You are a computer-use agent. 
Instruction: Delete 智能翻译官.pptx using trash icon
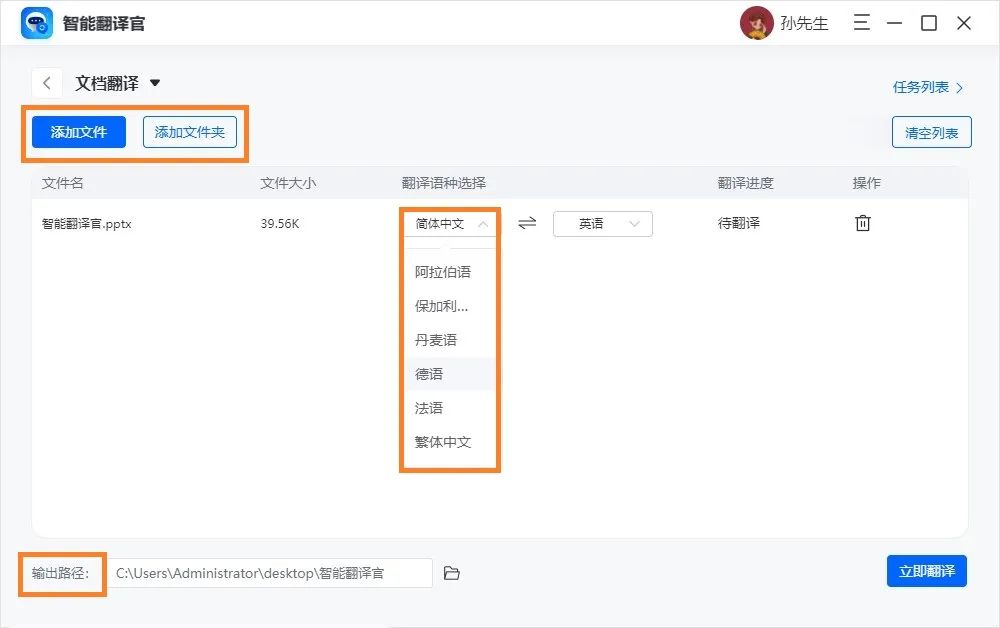tap(862, 223)
